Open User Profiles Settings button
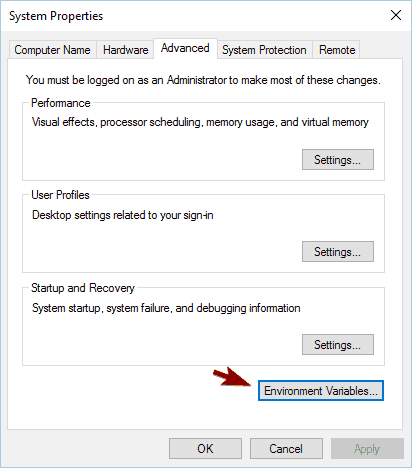The image size is (412, 468). [338, 252]
